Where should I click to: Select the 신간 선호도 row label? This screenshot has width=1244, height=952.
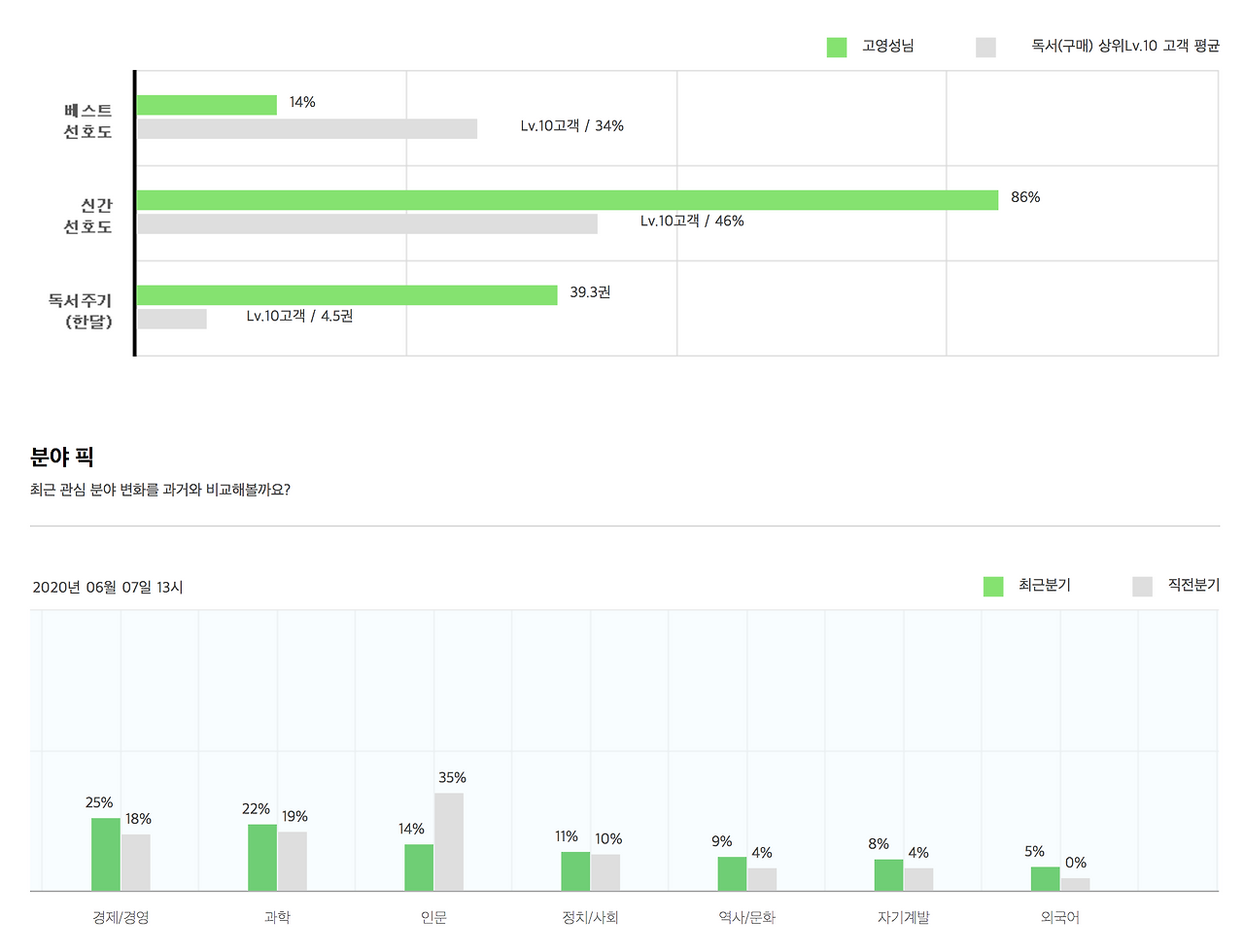[88, 216]
